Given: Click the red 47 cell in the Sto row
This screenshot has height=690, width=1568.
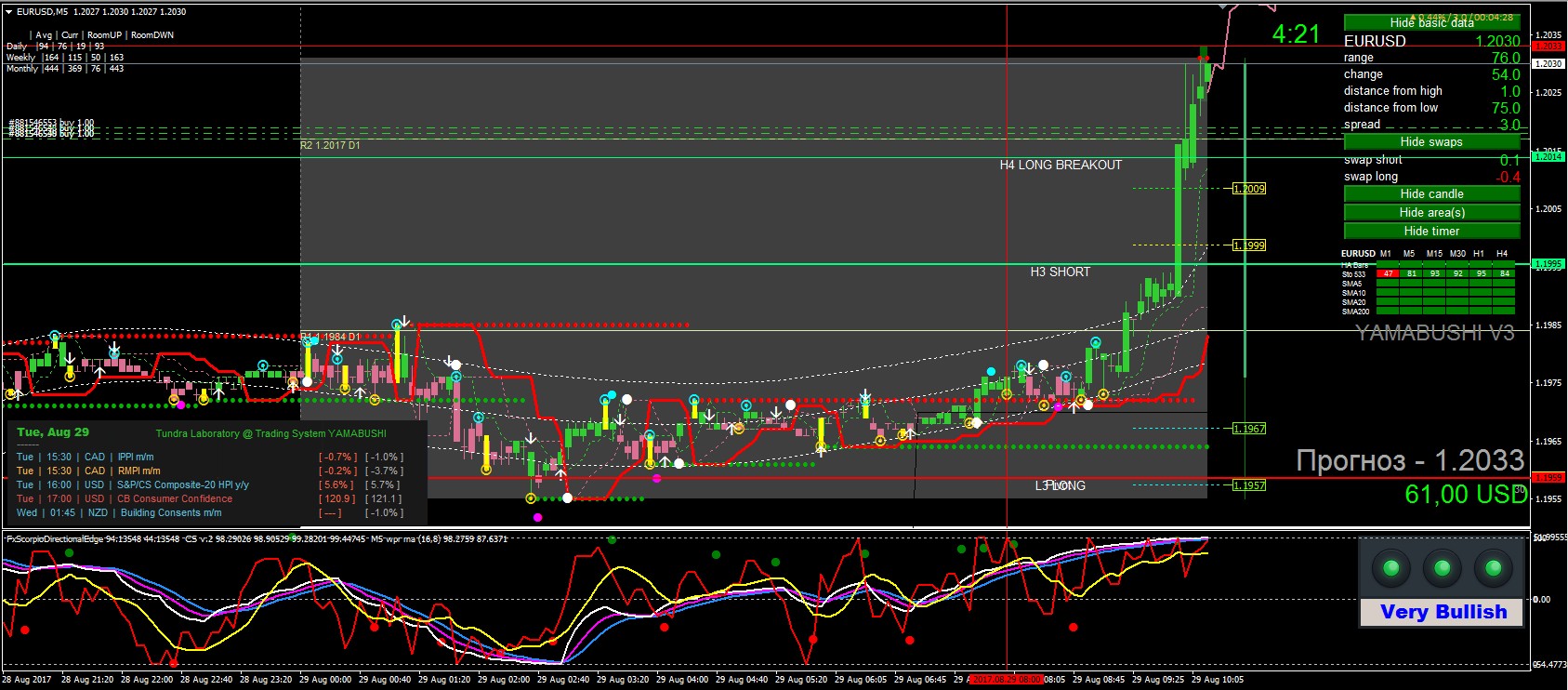Looking at the screenshot, I should (1388, 273).
